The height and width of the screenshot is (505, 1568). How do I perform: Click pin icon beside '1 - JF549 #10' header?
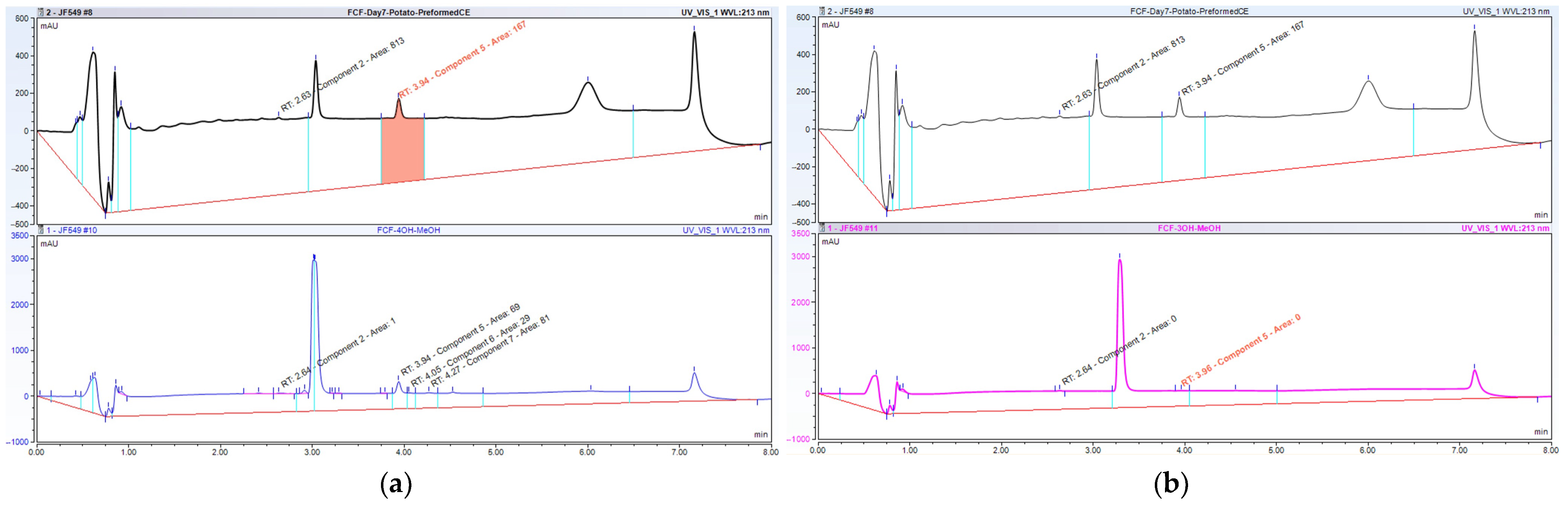pos(41,230)
